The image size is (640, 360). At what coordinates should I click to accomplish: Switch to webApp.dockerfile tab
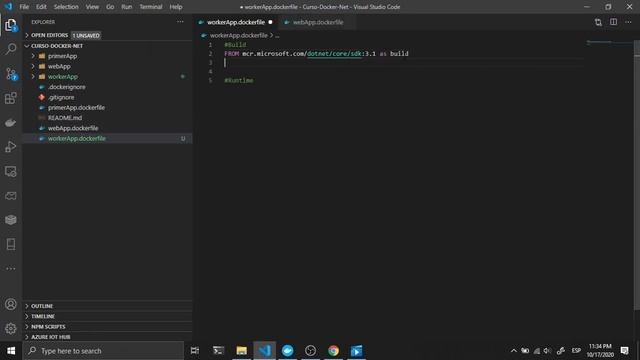coord(318,22)
